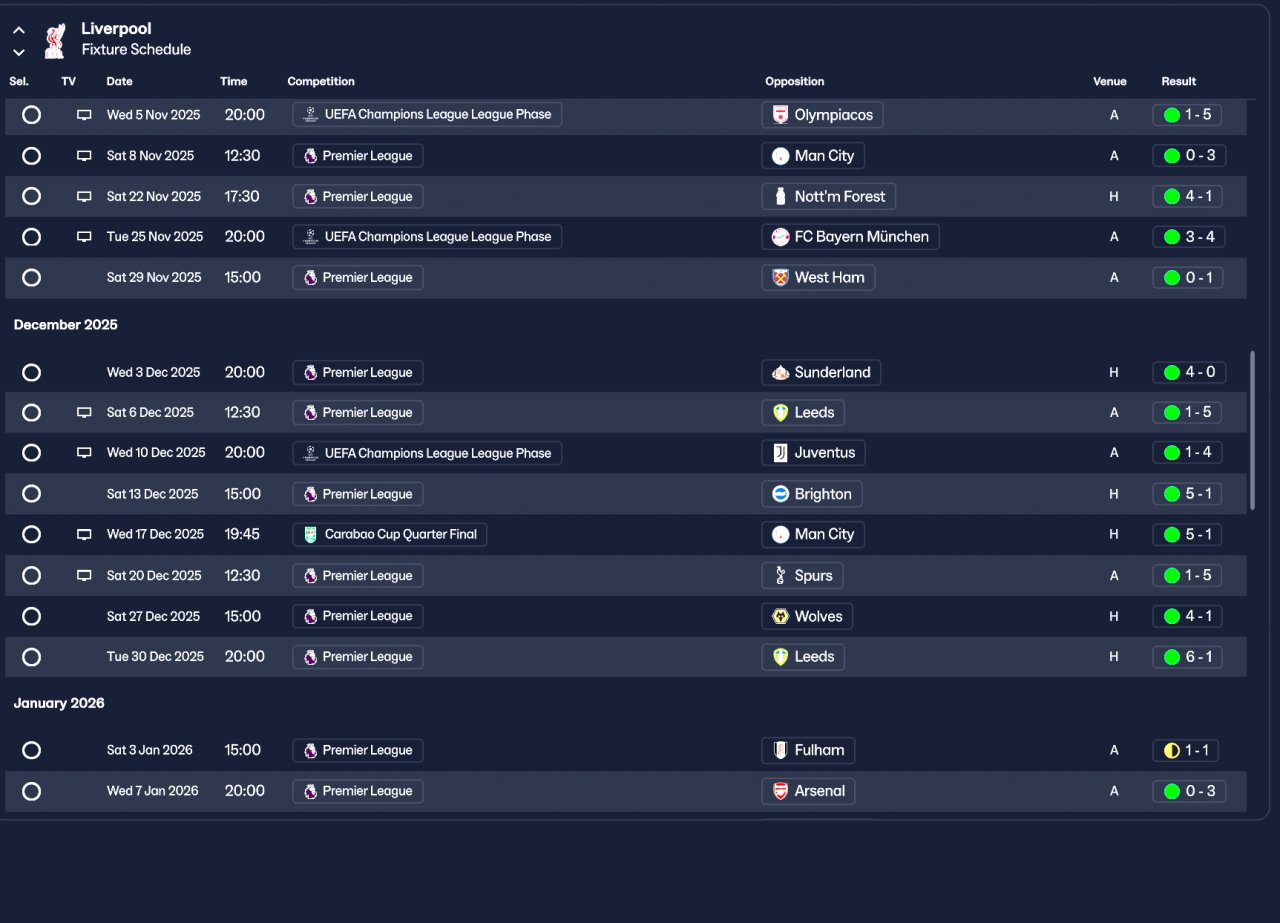Select the radio button for Sunderland match
Image resolution: width=1280 pixels, height=923 pixels.
coord(31,372)
